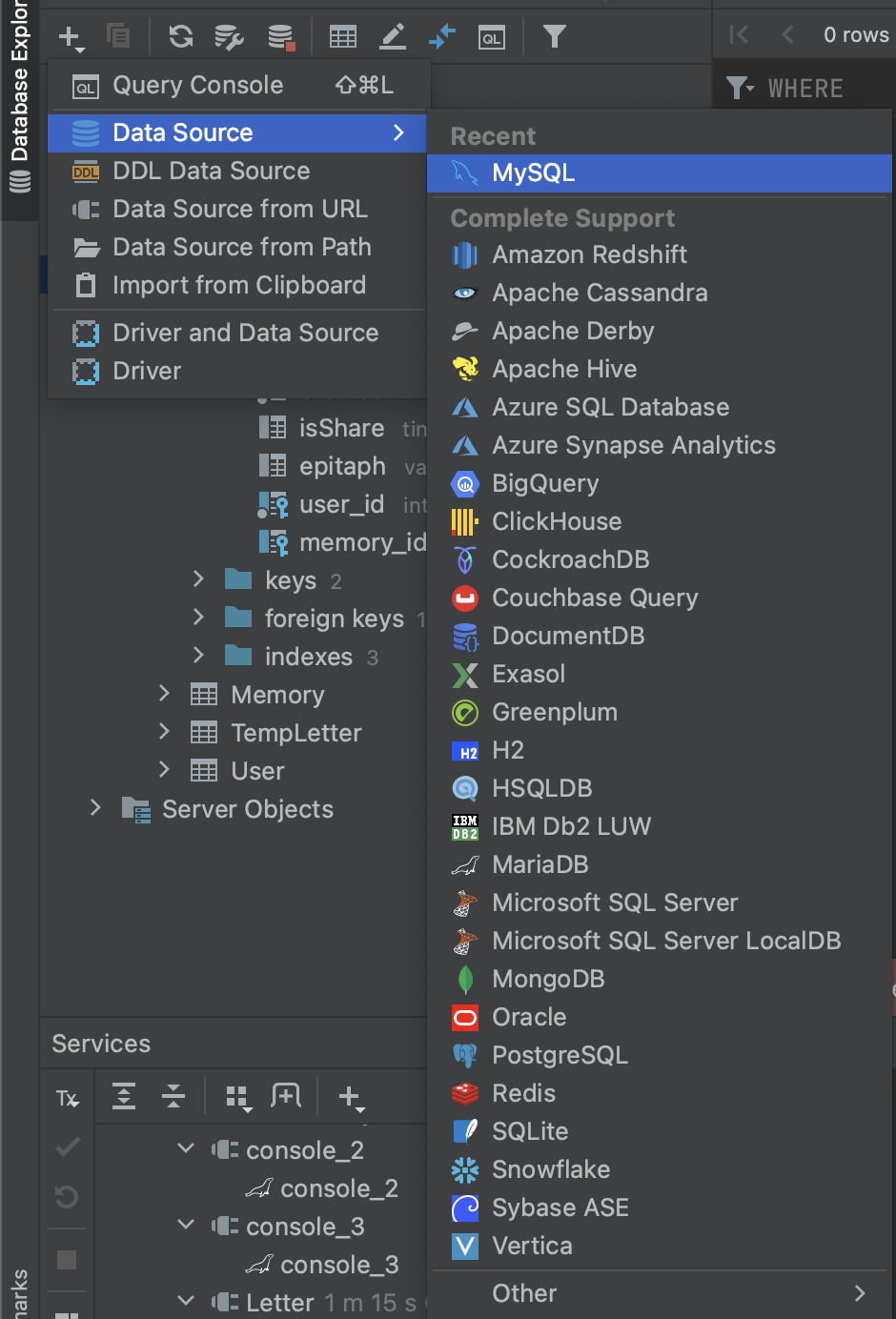Open the WHERE filter funnel dropdown
This screenshot has height=1319, width=896.
pos(740,89)
